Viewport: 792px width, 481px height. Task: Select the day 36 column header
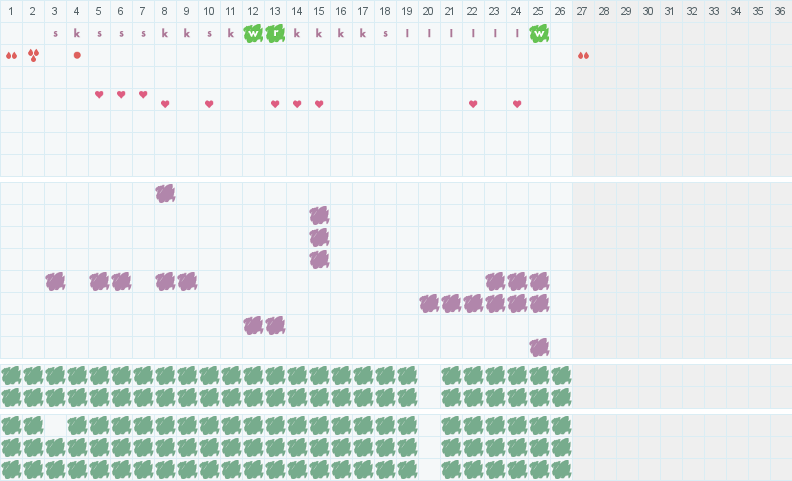[780, 11]
